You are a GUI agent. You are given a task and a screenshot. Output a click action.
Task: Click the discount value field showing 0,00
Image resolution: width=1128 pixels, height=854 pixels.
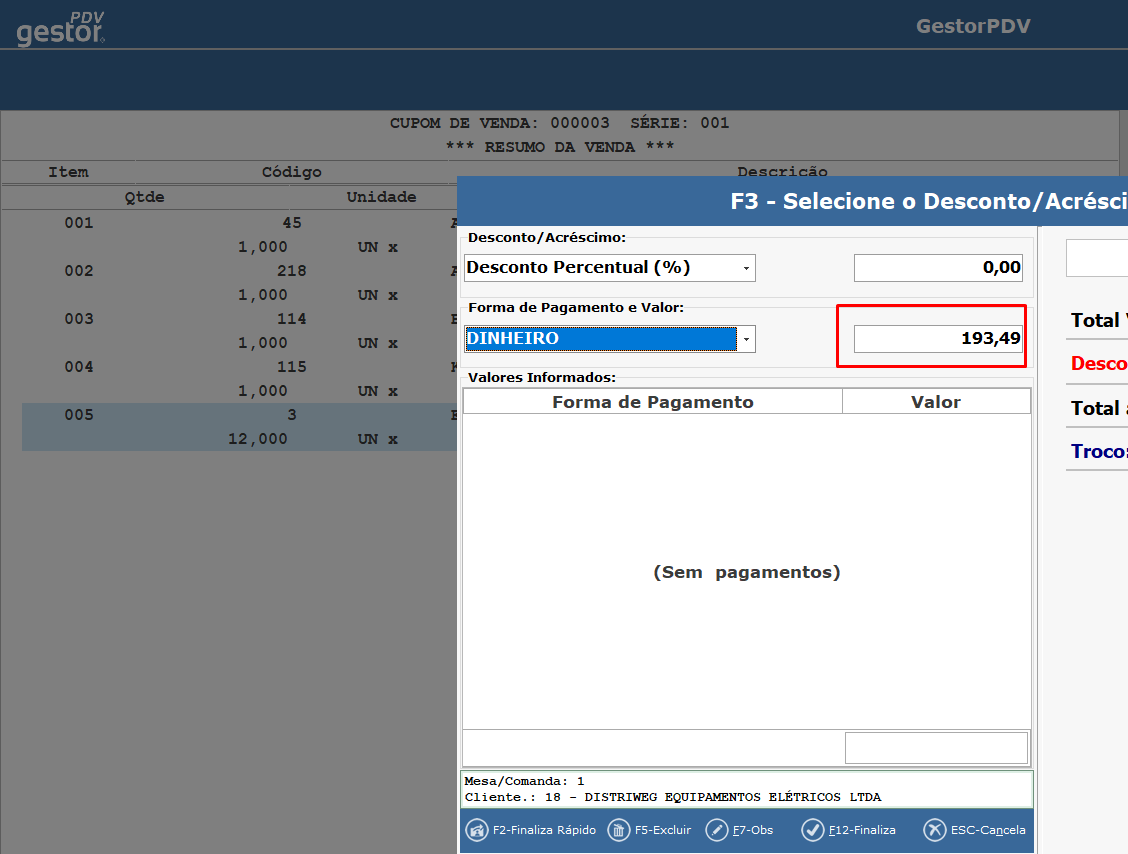point(938,268)
